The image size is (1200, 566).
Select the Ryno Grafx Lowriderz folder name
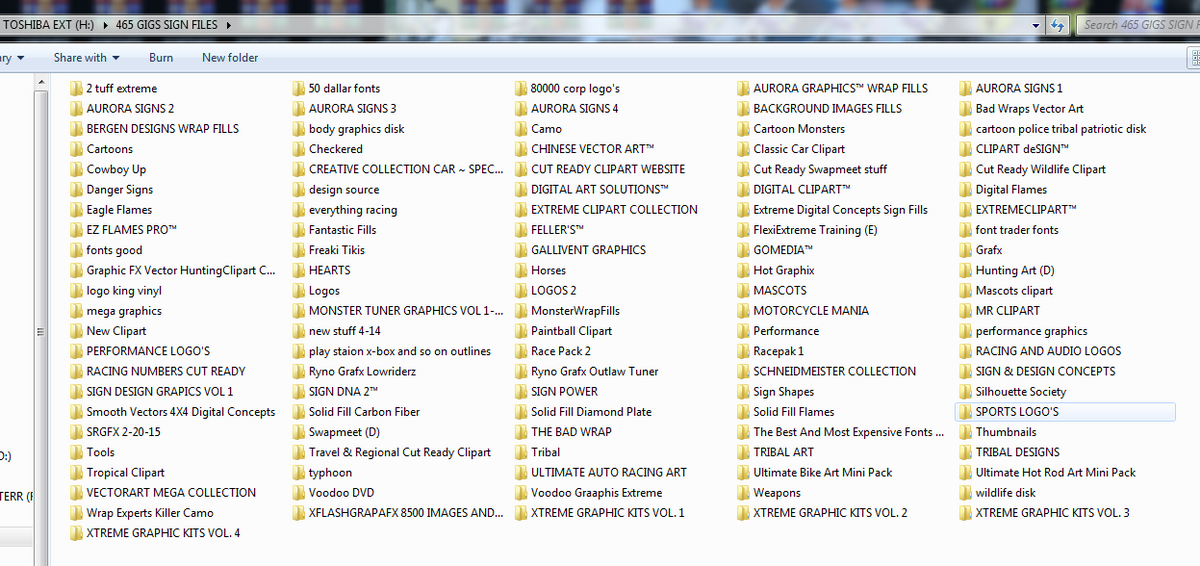point(363,371)
